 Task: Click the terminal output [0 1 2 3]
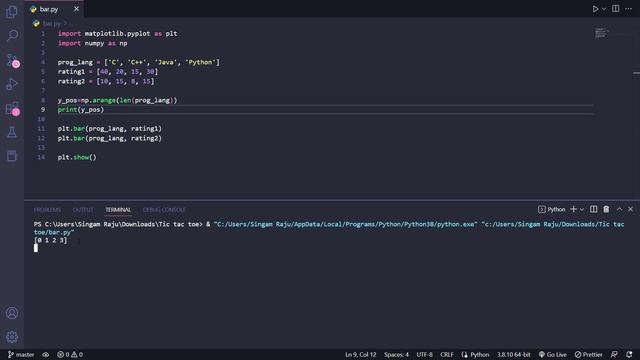51,240
